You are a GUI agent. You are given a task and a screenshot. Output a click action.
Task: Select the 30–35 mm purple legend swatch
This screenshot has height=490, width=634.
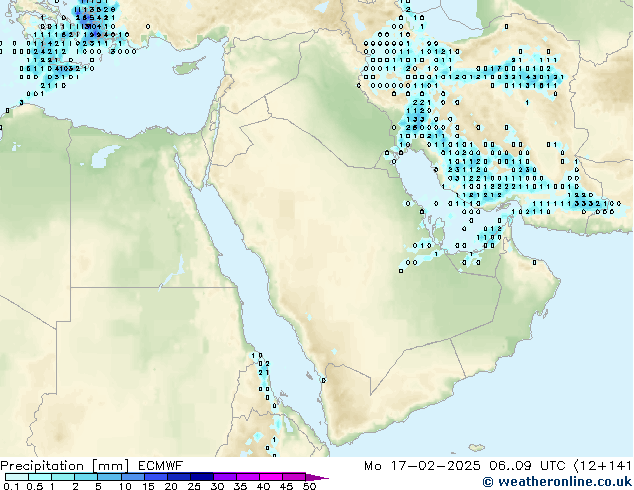click(225, 477)
